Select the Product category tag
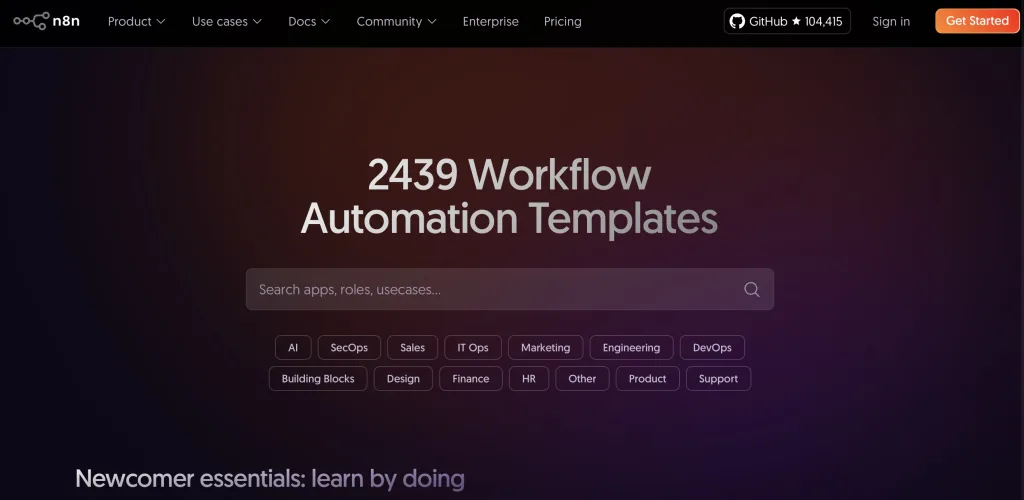The height and width of the screenshot is (500, 1024). 647,379
